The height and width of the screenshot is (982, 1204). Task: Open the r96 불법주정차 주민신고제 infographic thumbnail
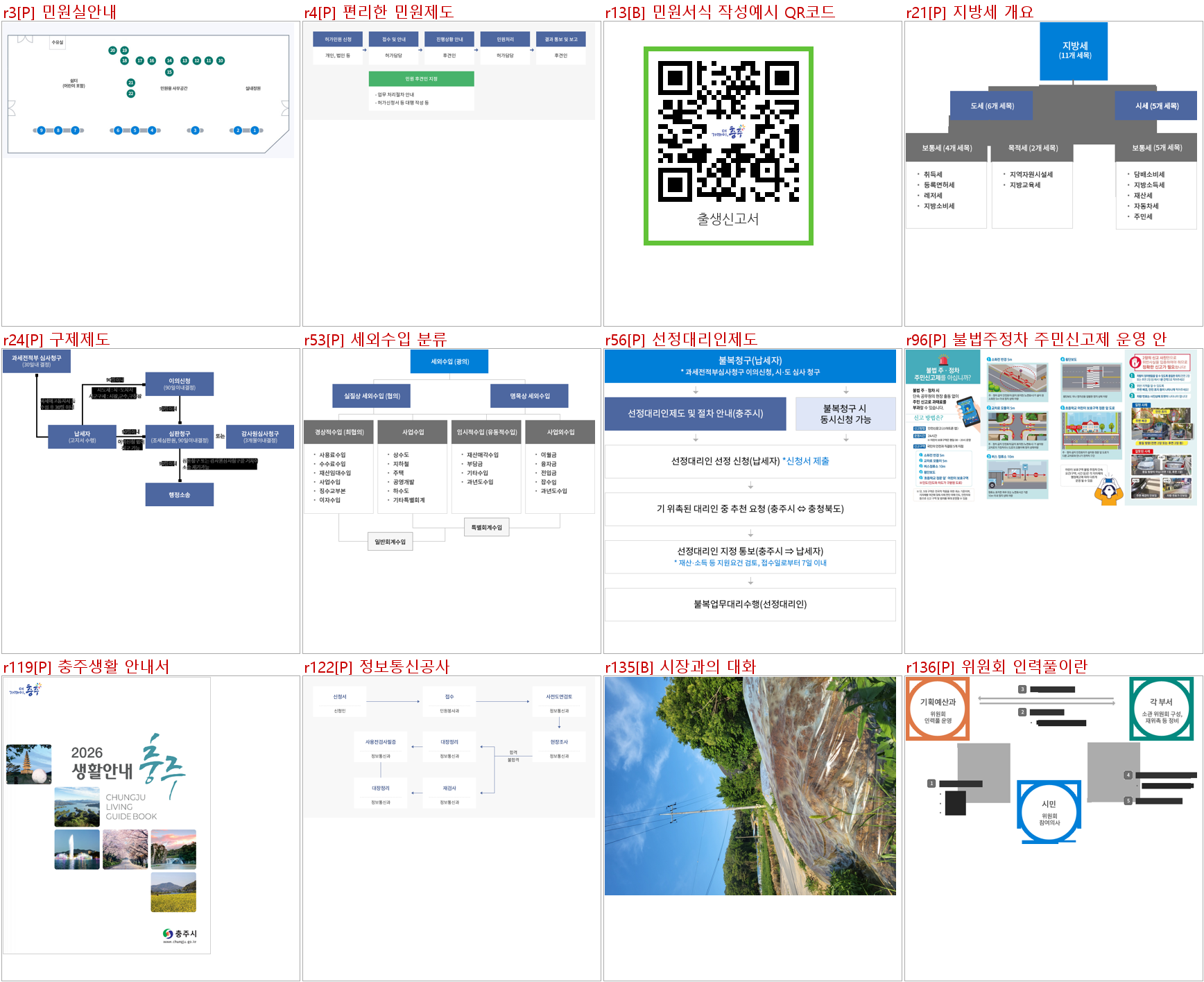tap(1051, 427)
